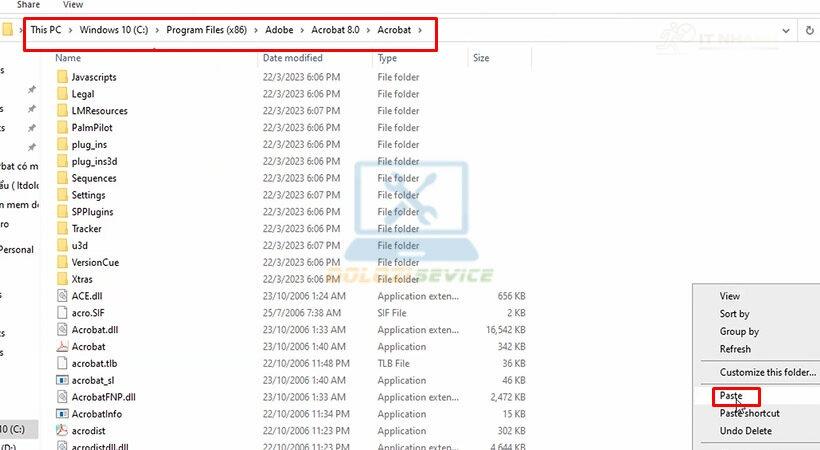Choose Paste in the context menu
820x450 pixels.
click(x=731, y=396)
